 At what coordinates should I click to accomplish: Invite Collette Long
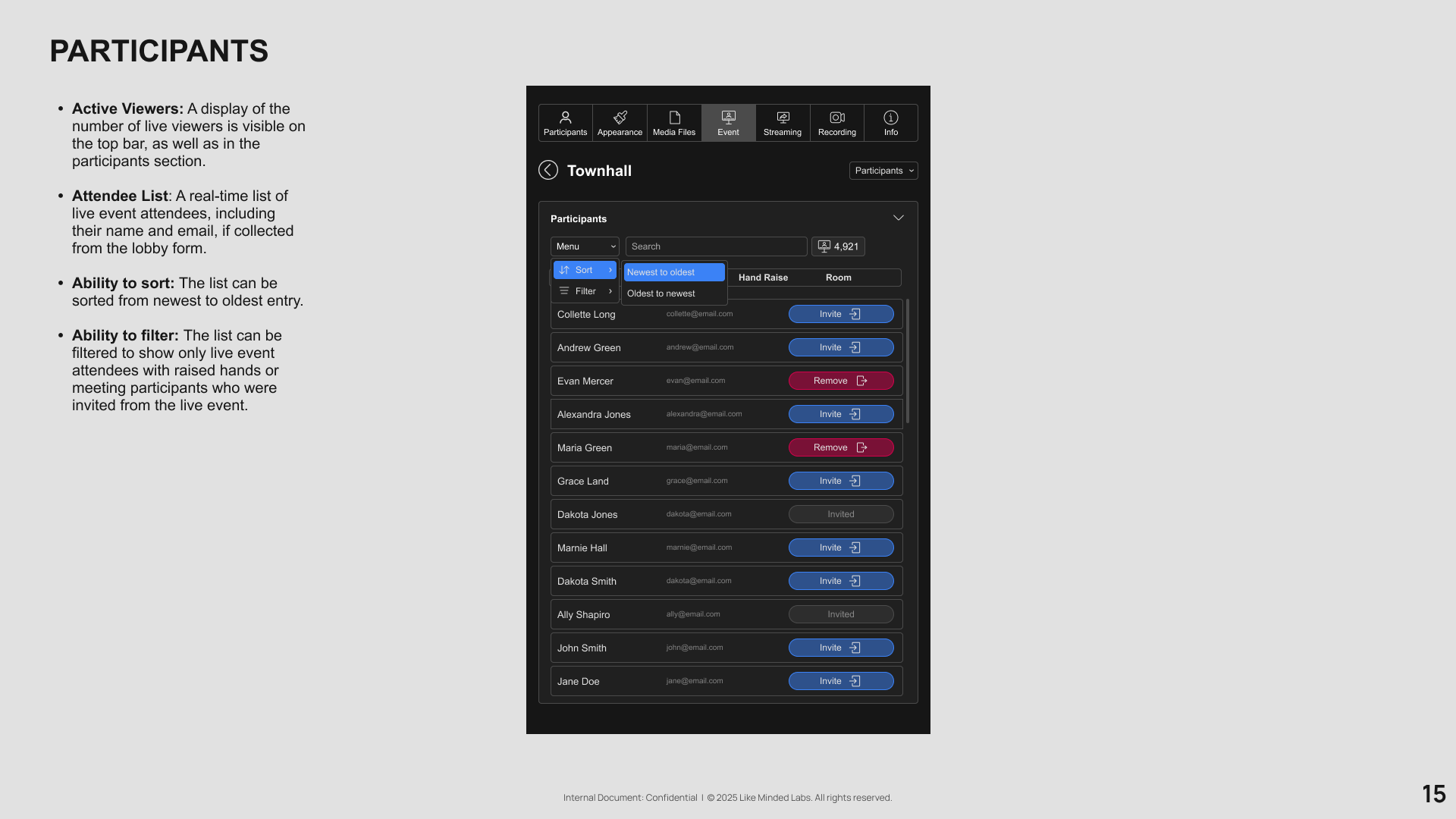pos(841,314)
